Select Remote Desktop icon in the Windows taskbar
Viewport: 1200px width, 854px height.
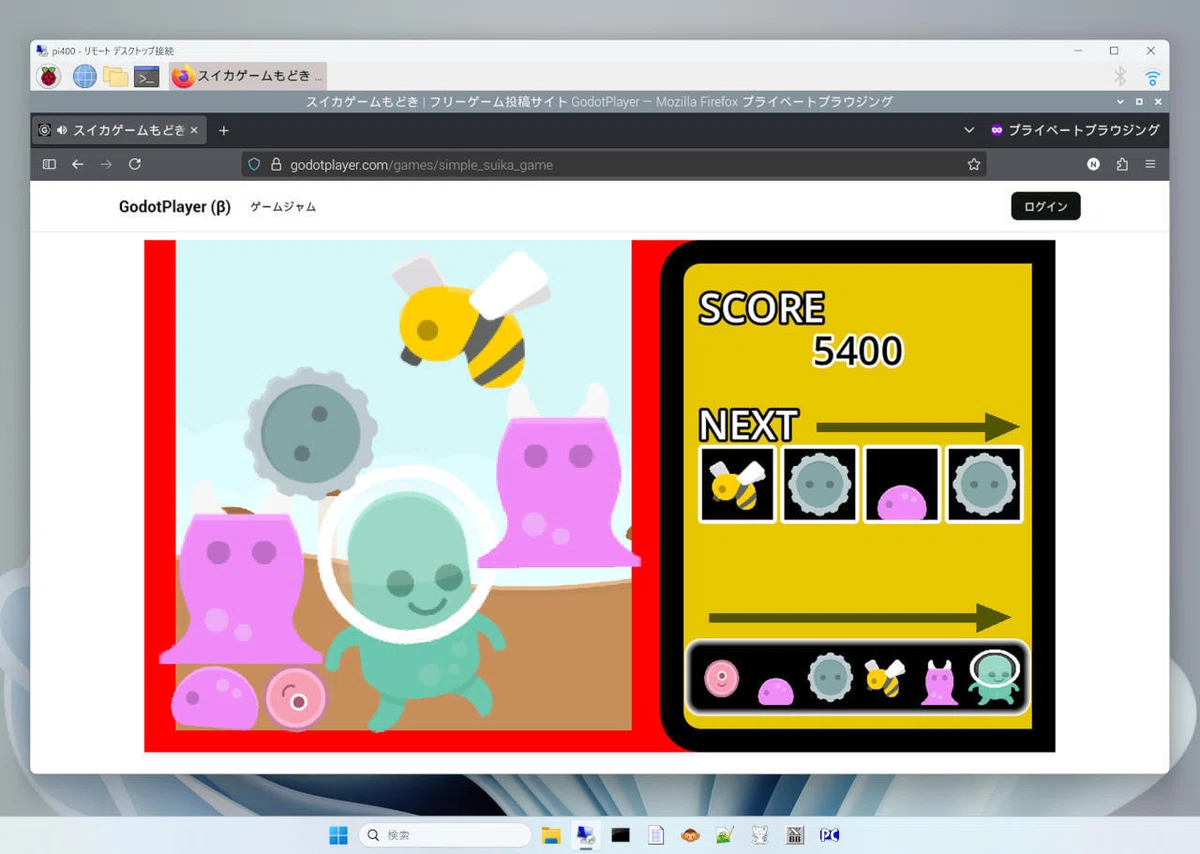(x=585, y=834)
